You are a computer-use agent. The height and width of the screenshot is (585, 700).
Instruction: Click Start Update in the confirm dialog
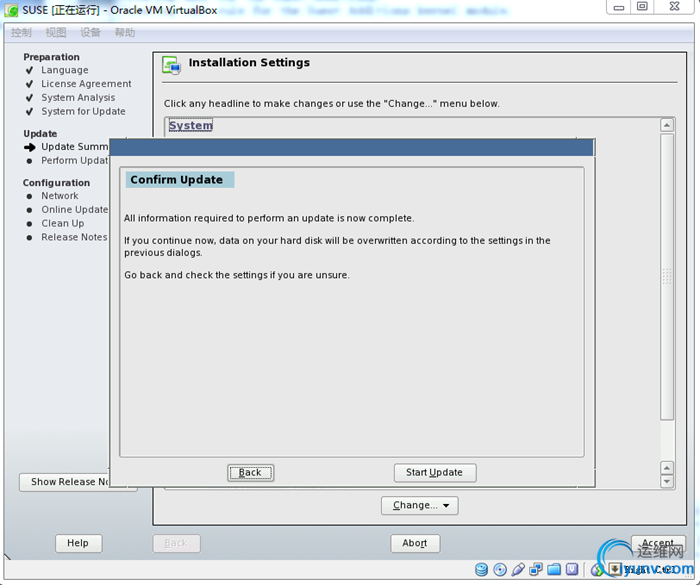click(x=435, y=472)
